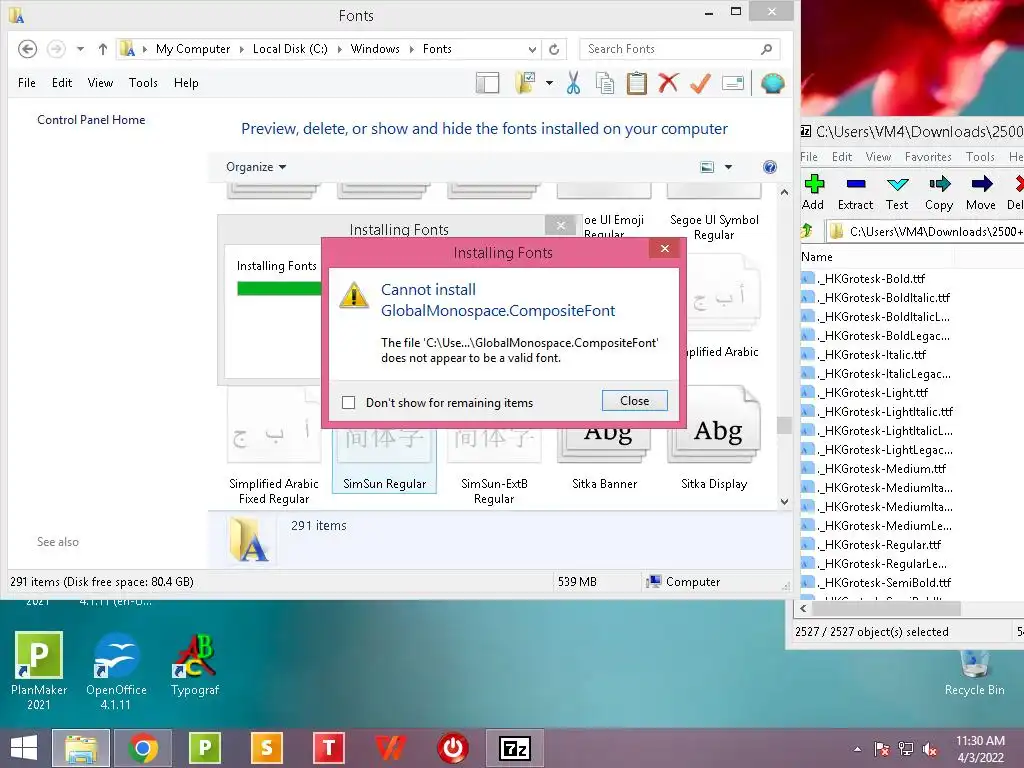This screenshot has height=768, width=1024.
Task: Click the folder options toolbar icon
Action: tap(525, 83)
